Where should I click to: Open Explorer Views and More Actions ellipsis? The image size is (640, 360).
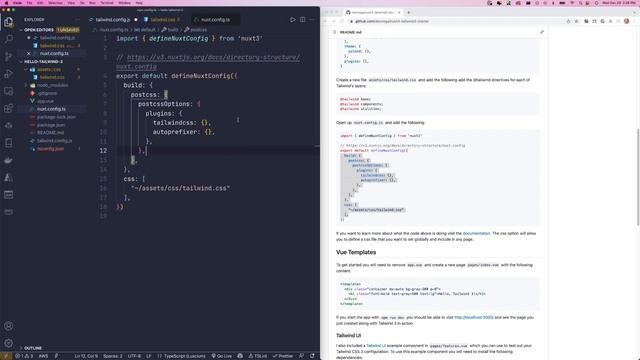tap(78, 20)
